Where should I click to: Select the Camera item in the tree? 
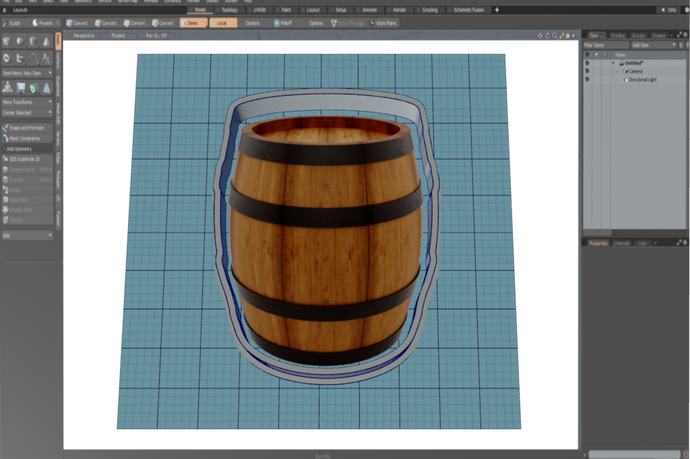[636, 72]
